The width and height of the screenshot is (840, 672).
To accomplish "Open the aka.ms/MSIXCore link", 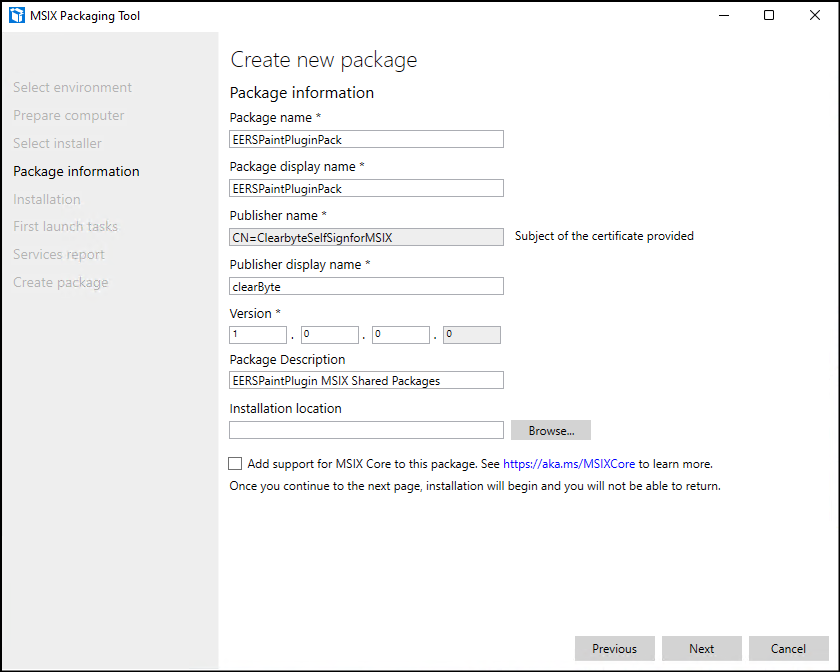I will coord(569,464).
